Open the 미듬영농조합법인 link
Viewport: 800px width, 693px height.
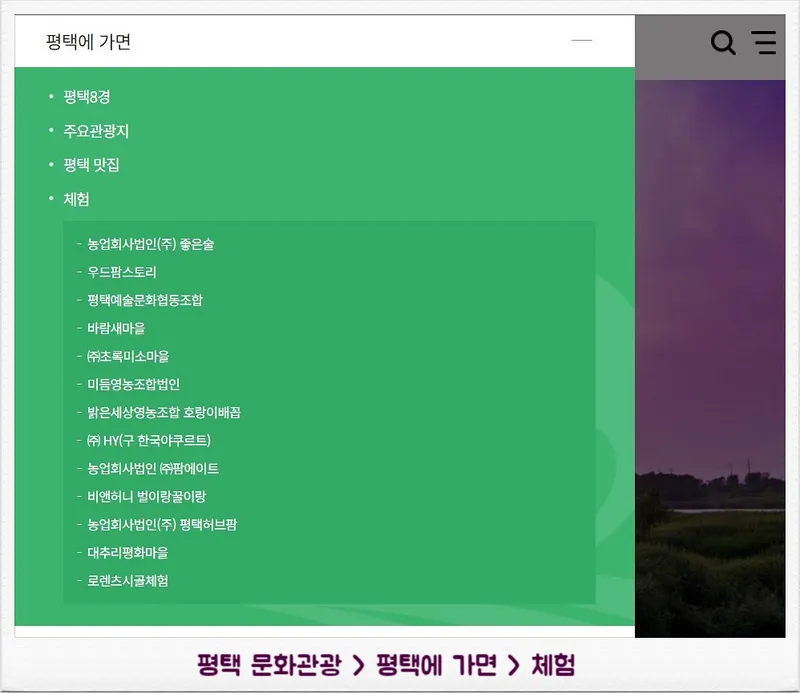tap(133, 384)
